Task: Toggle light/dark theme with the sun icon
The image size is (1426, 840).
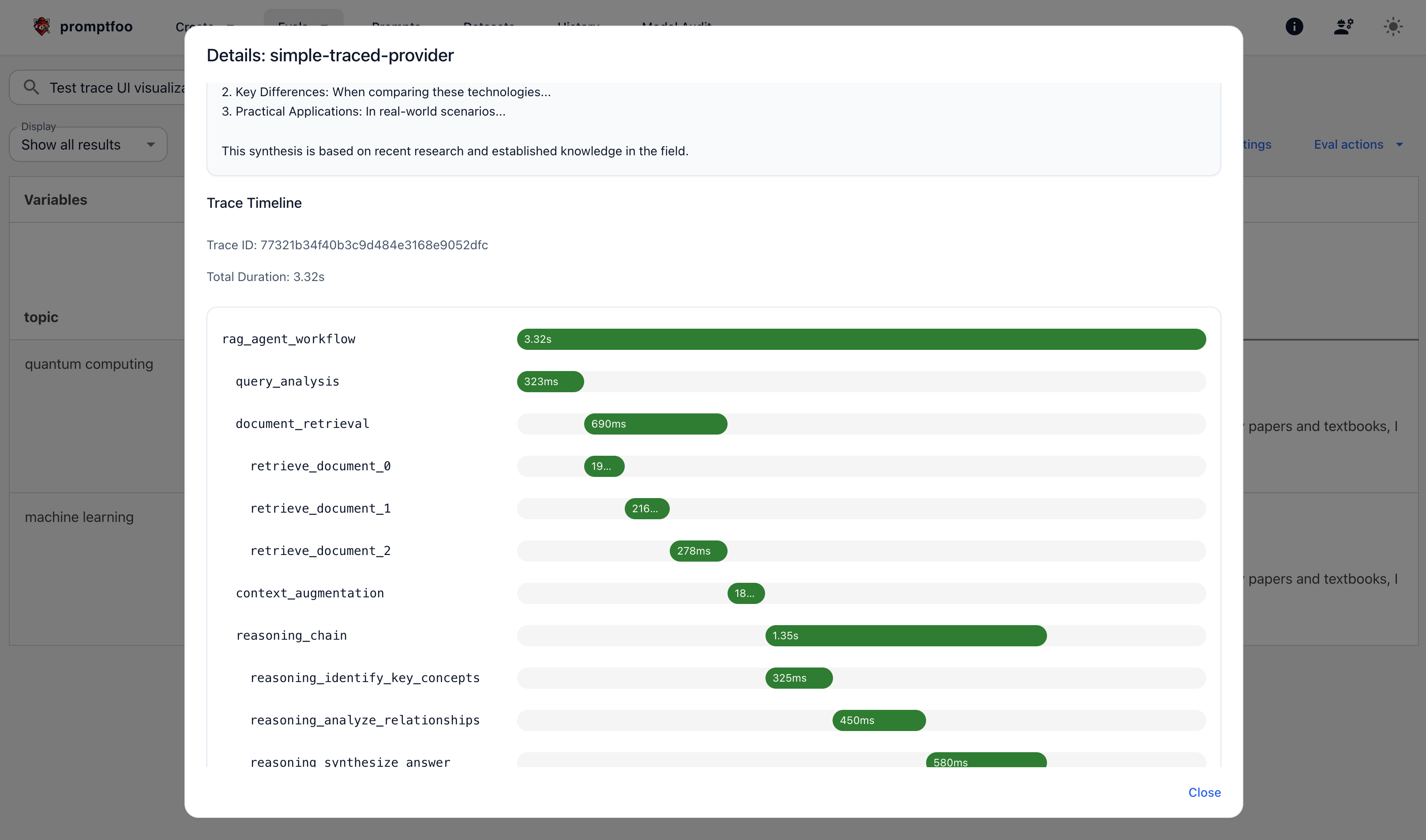Action: (1393, 26)
